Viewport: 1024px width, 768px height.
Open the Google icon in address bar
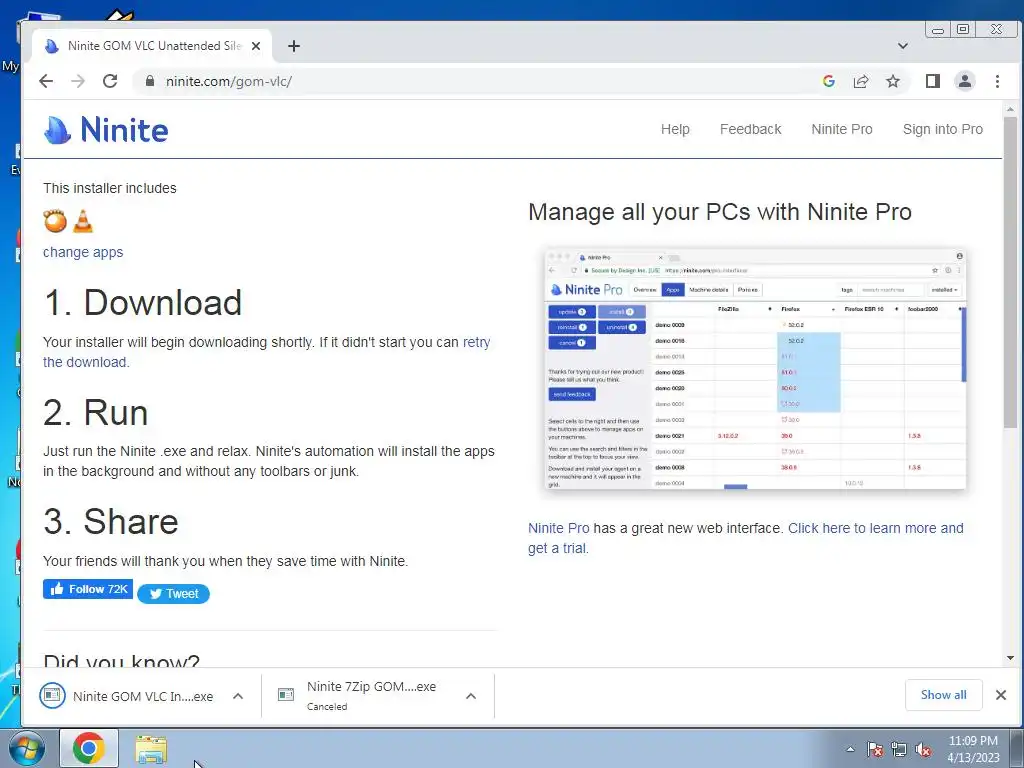829,81
